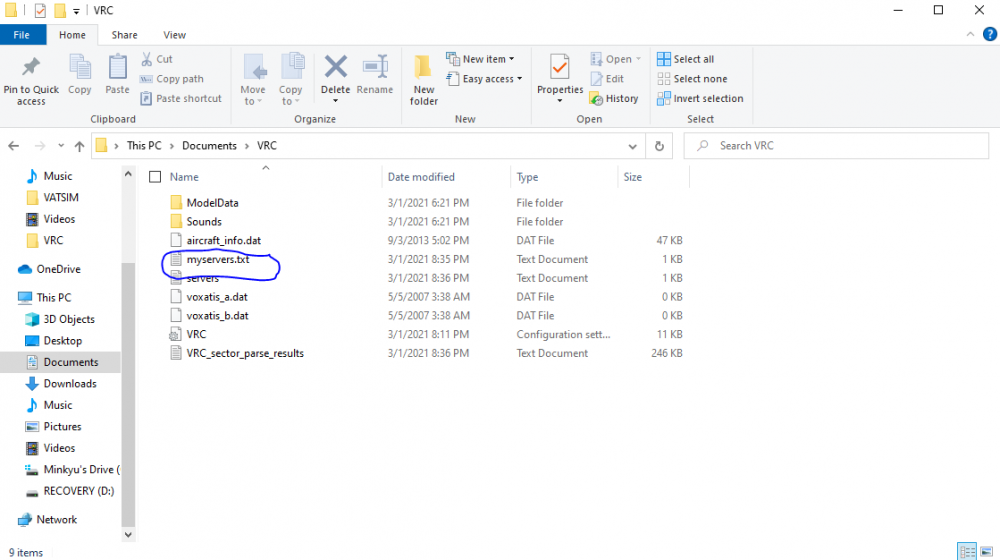Click the Delete icon in ribbon
The width and height of the screenshot is (1000, 560).
335,68
